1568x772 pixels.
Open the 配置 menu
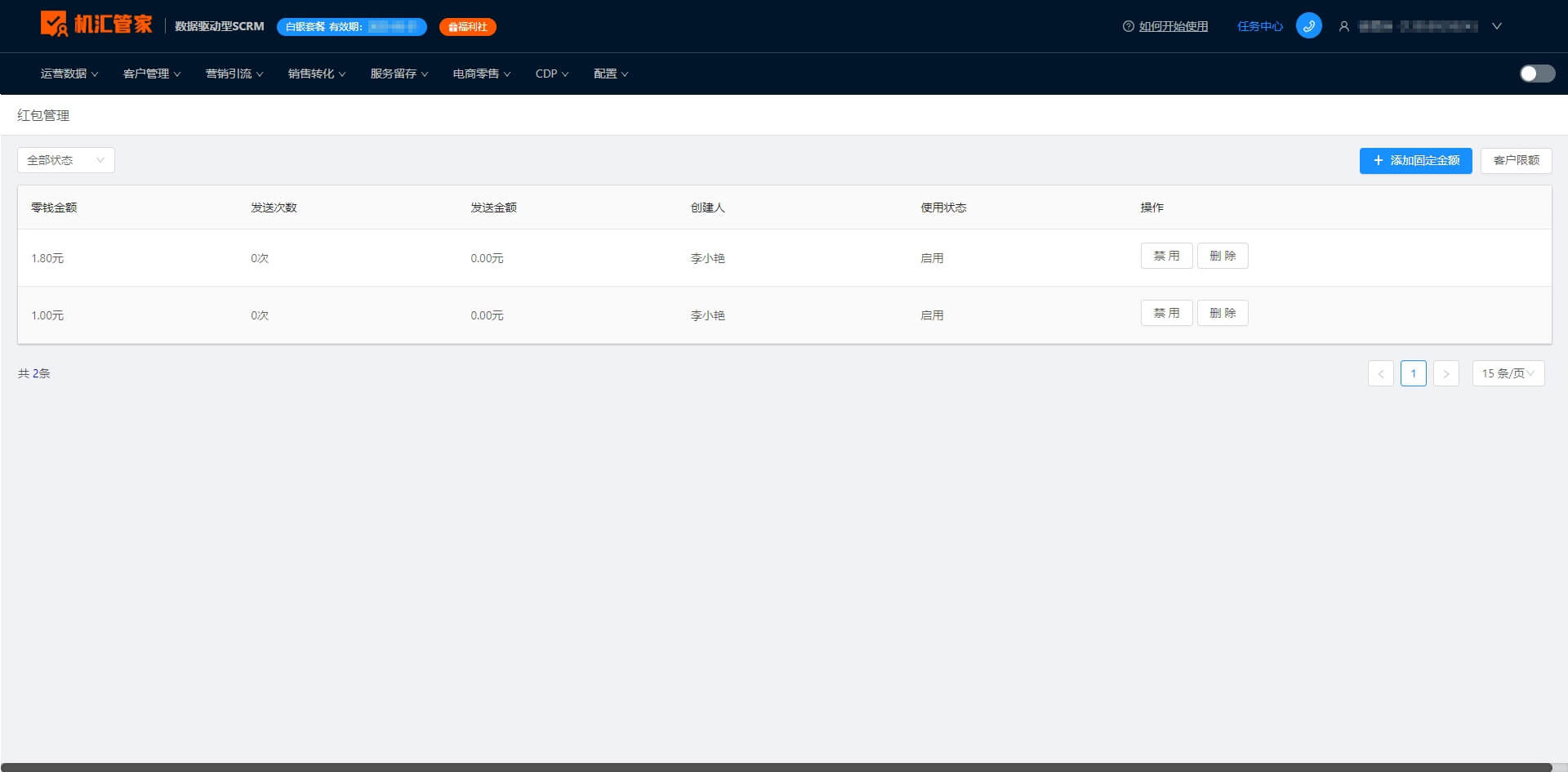(x=611, y=74)
